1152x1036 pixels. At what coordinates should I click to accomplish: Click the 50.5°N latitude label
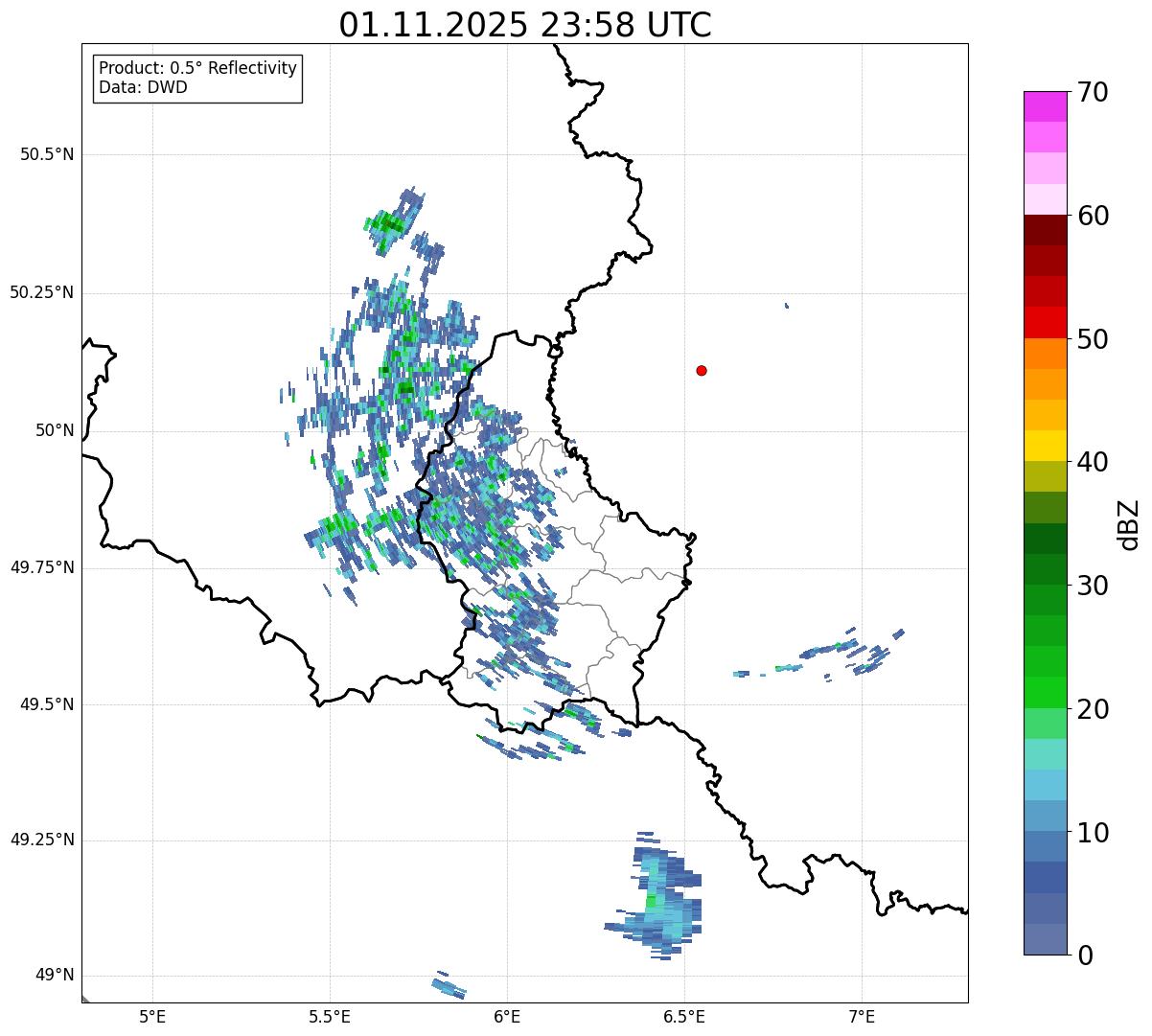point(47,154)
